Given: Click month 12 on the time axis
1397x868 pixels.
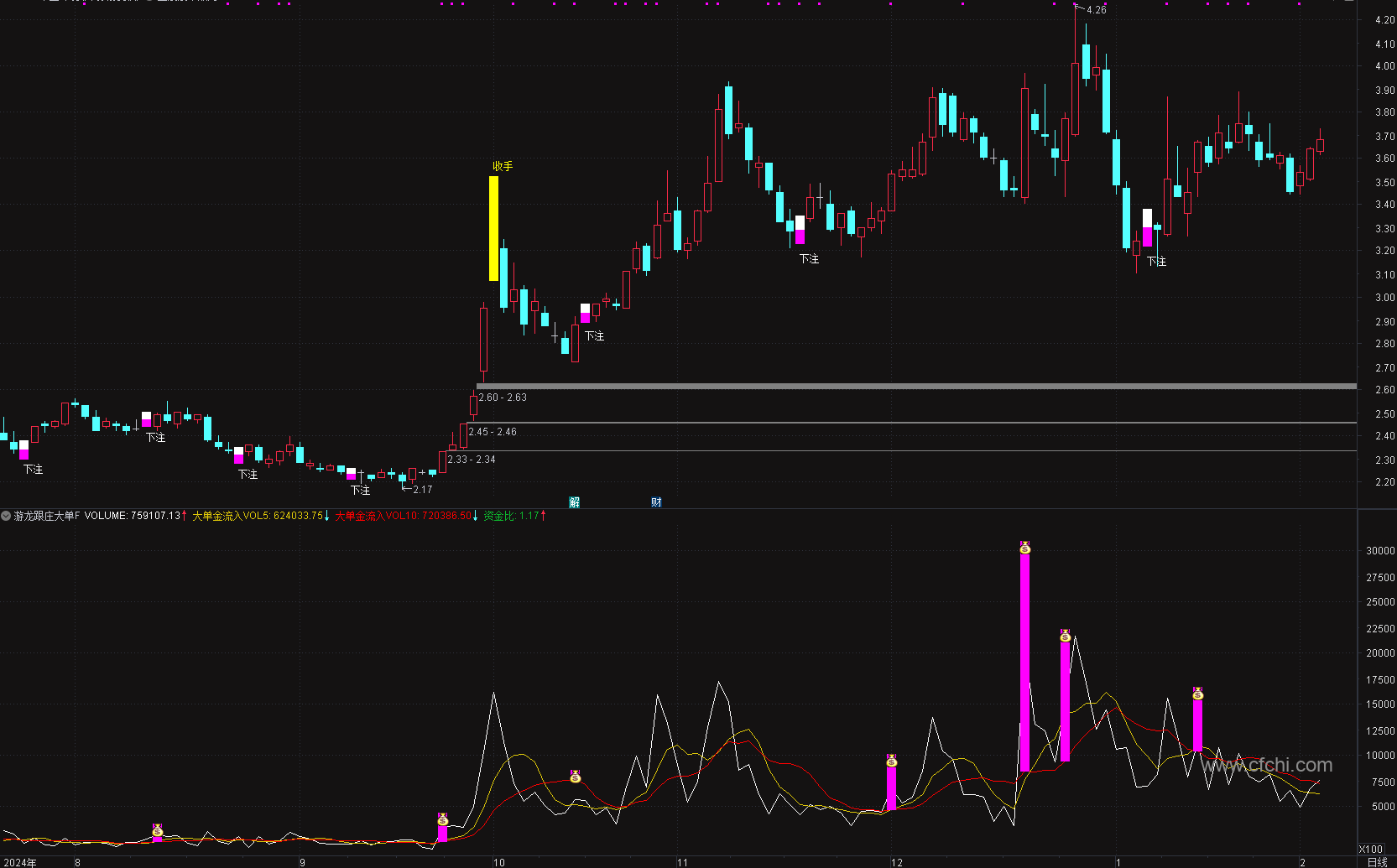Looking at the screenshot, I should [x=897, y=862].
